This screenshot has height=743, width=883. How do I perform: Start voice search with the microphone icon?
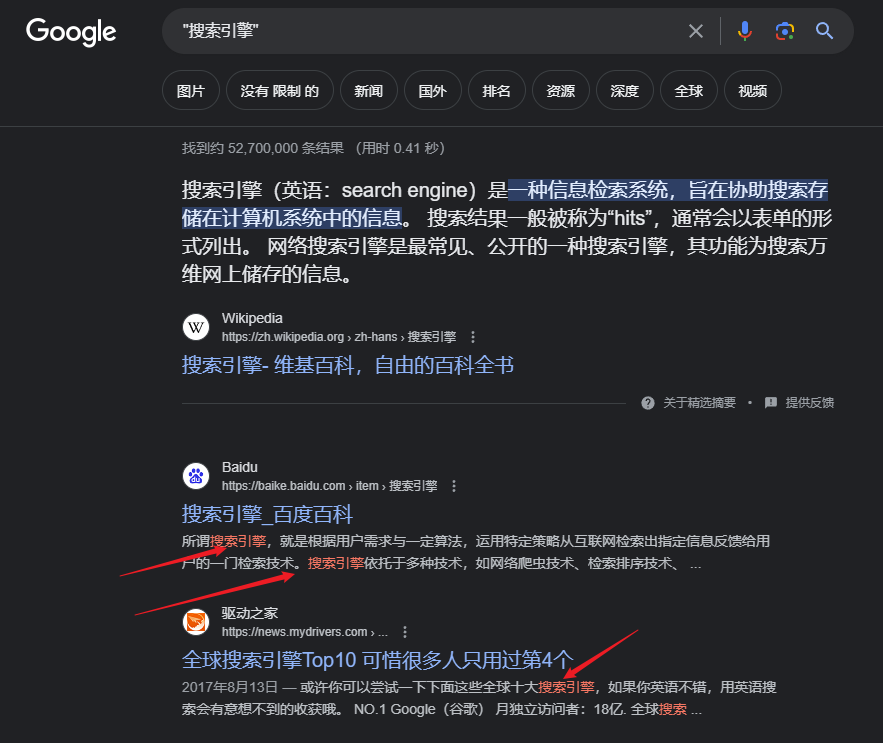(744, 31)
